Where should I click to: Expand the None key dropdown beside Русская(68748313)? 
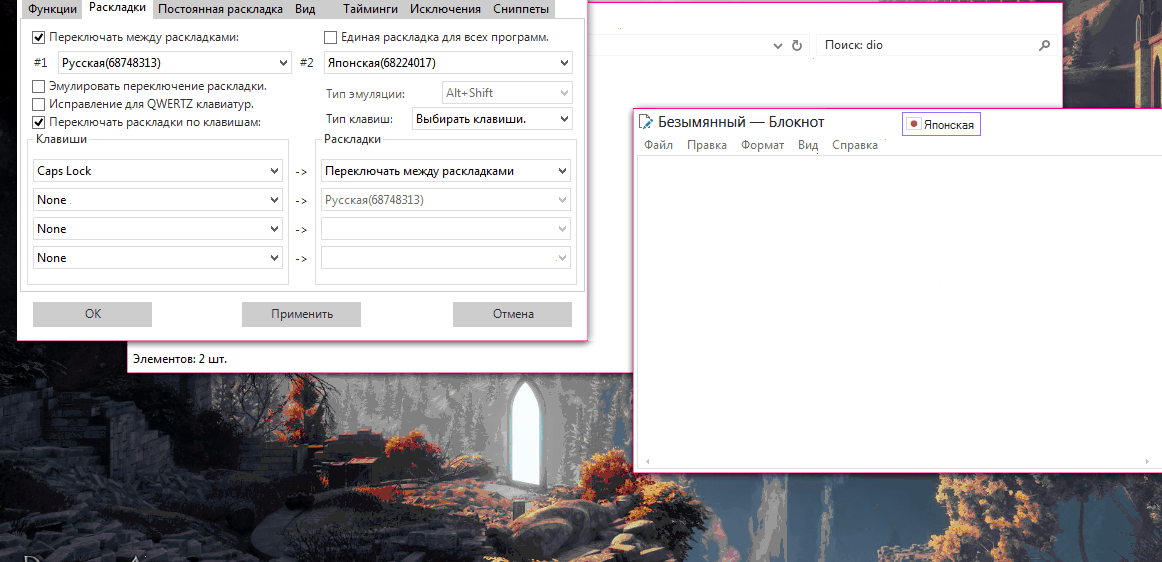(158, 199)
